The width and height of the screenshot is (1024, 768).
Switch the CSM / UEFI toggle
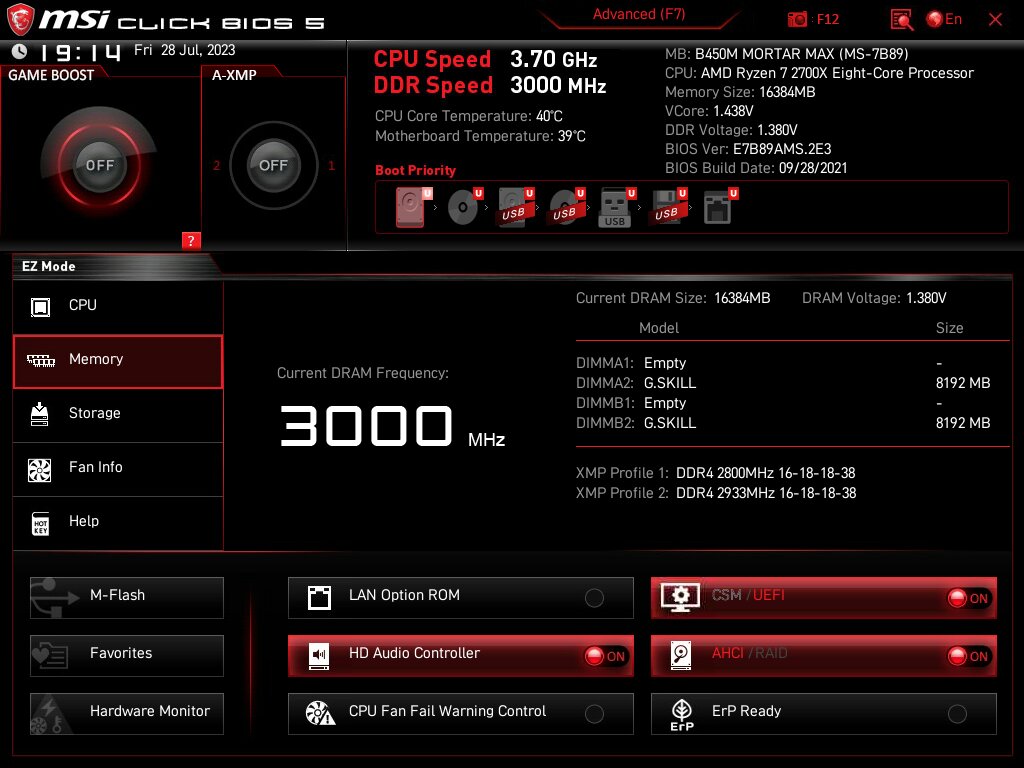click(x=969, y=598)
